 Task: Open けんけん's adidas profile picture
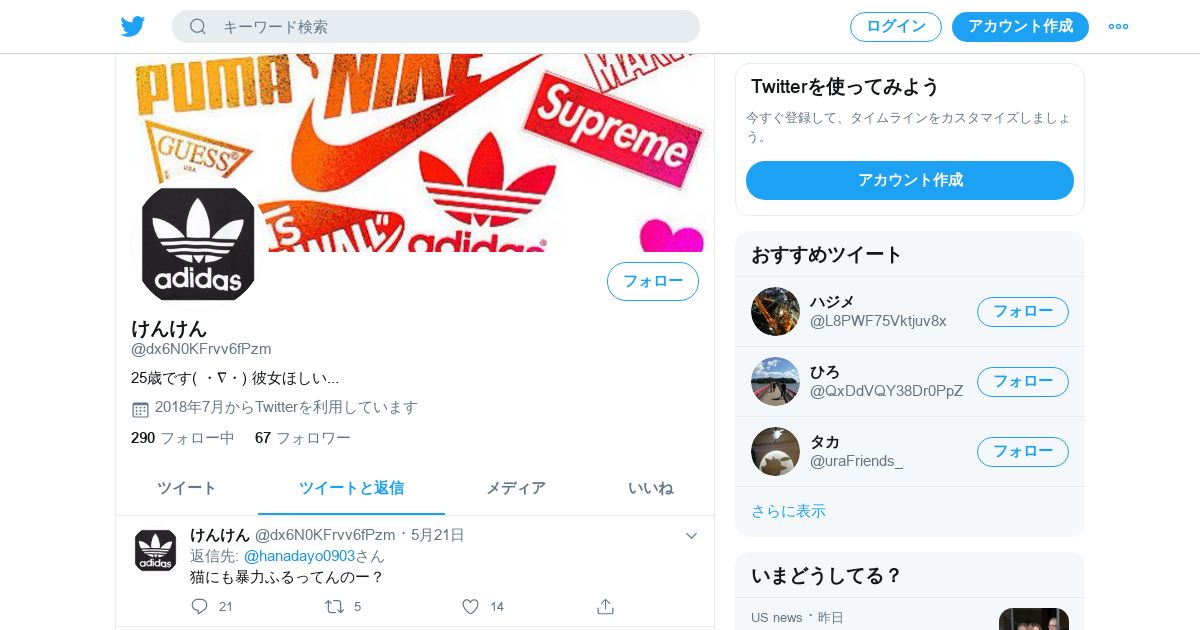[198, 243]
